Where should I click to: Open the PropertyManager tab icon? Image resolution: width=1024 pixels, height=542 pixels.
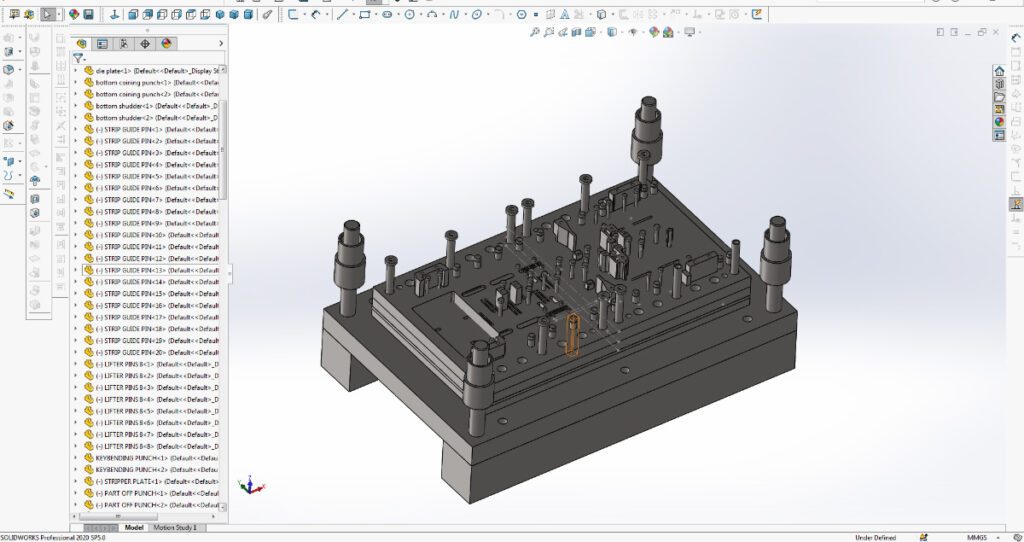102,44
